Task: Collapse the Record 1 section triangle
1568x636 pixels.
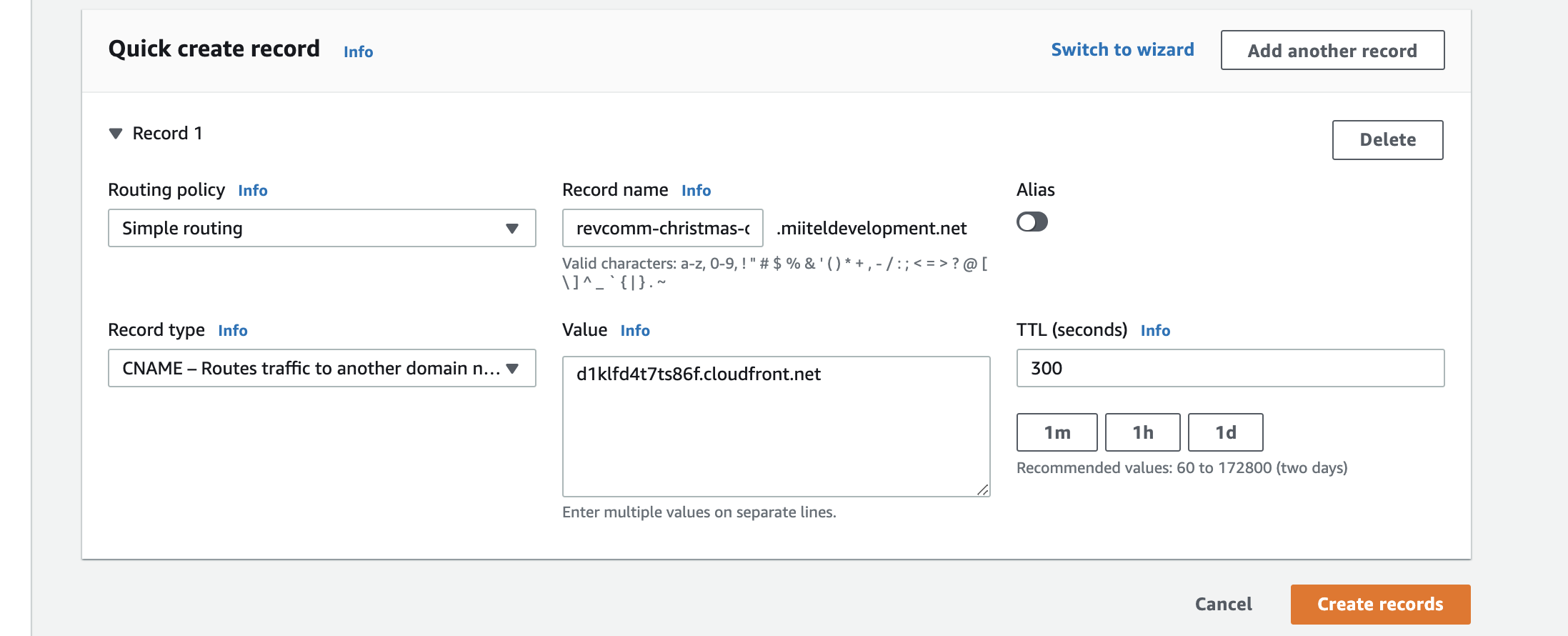Action: point(116,134)
